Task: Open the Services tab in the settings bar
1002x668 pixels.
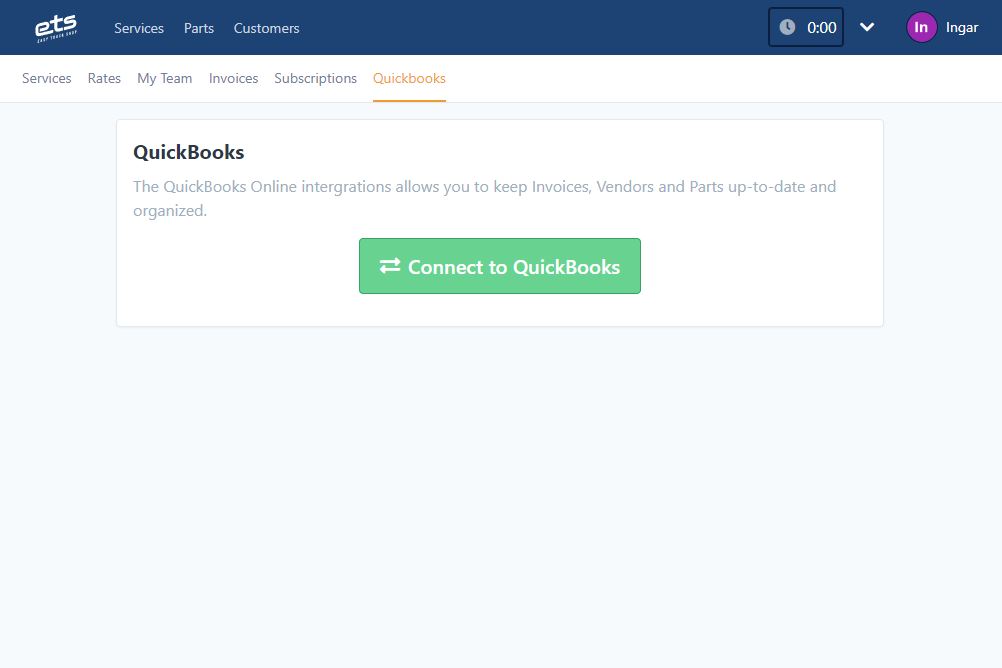Action: pyautogui.click(x=46, y=78)
